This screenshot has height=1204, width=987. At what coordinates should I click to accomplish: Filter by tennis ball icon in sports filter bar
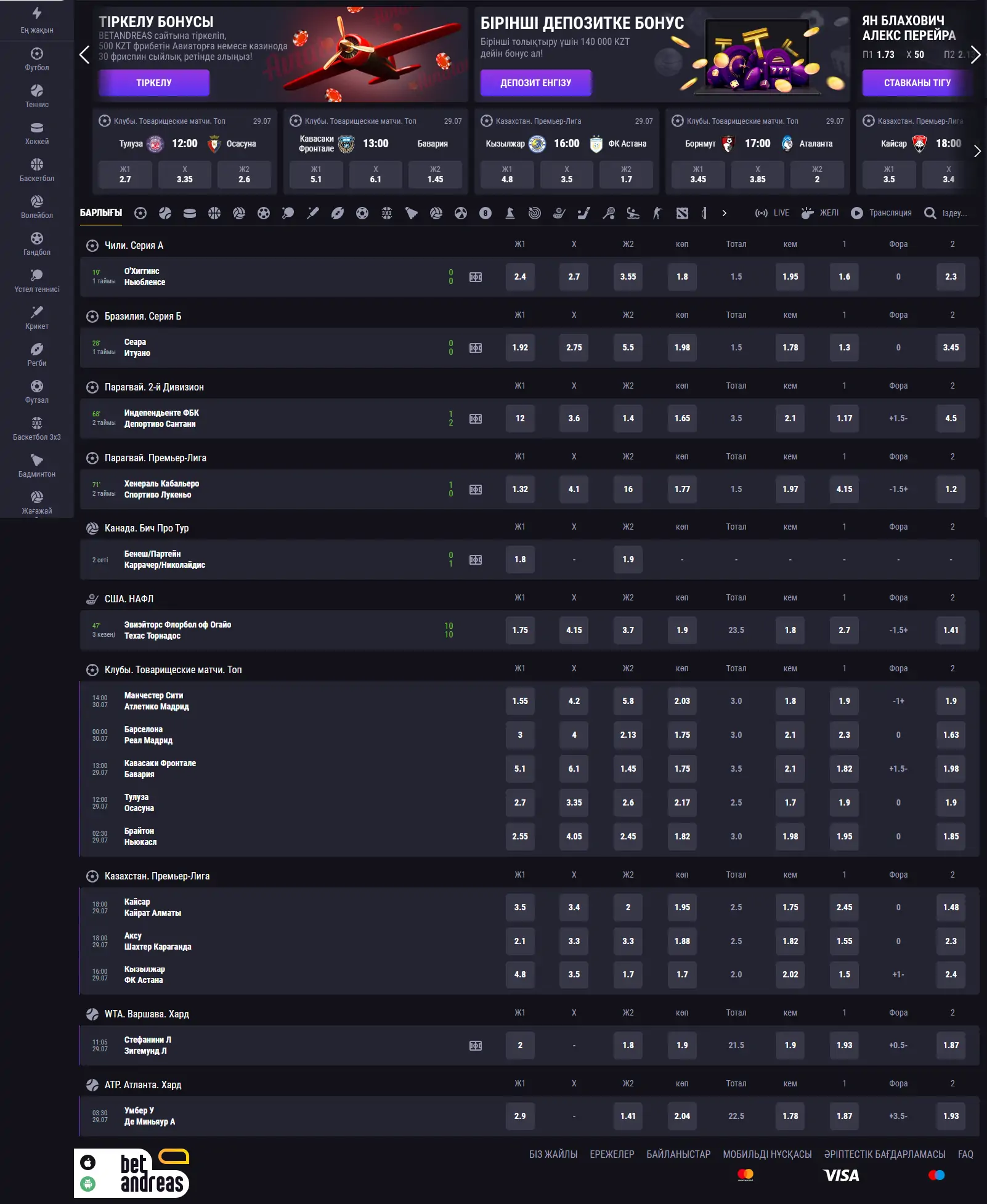[165, 213]
